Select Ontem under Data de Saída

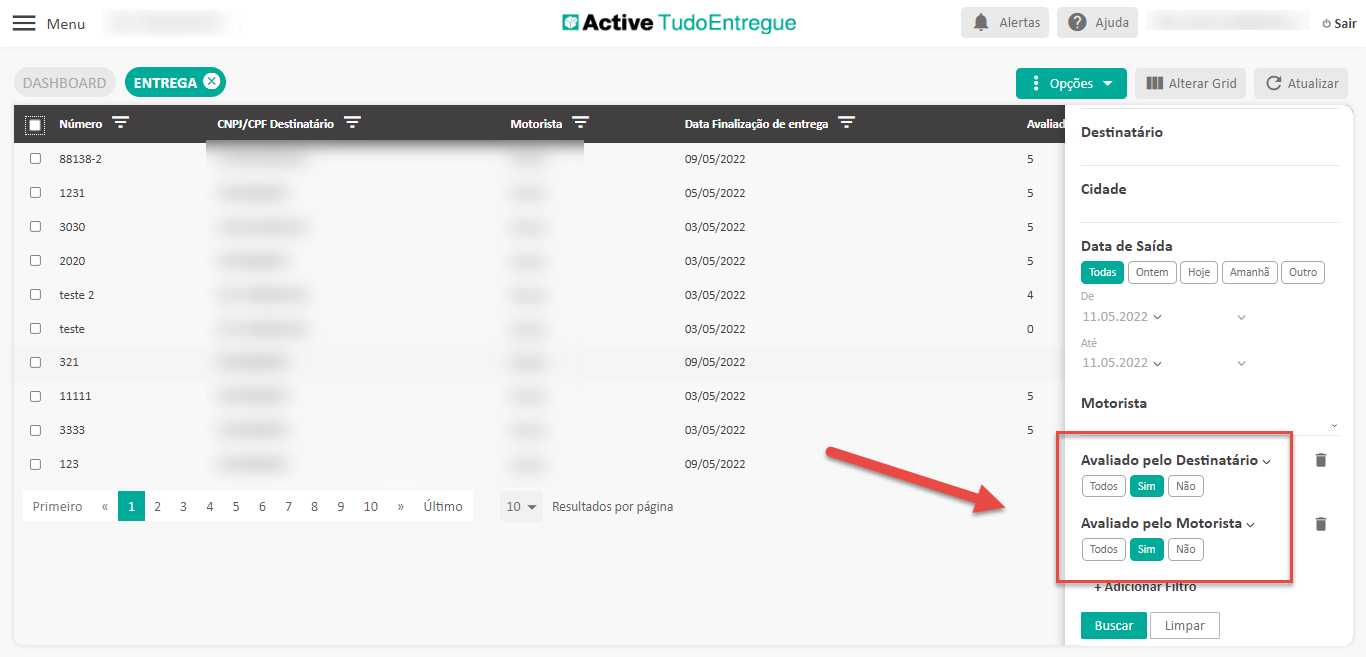coord(1152,272)
